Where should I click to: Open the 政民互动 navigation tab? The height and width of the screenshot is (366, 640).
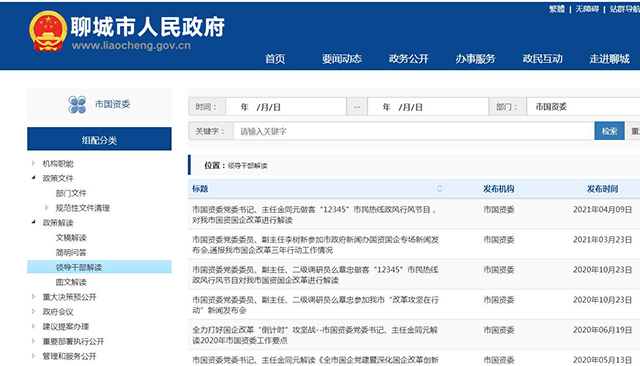point(542,59)
